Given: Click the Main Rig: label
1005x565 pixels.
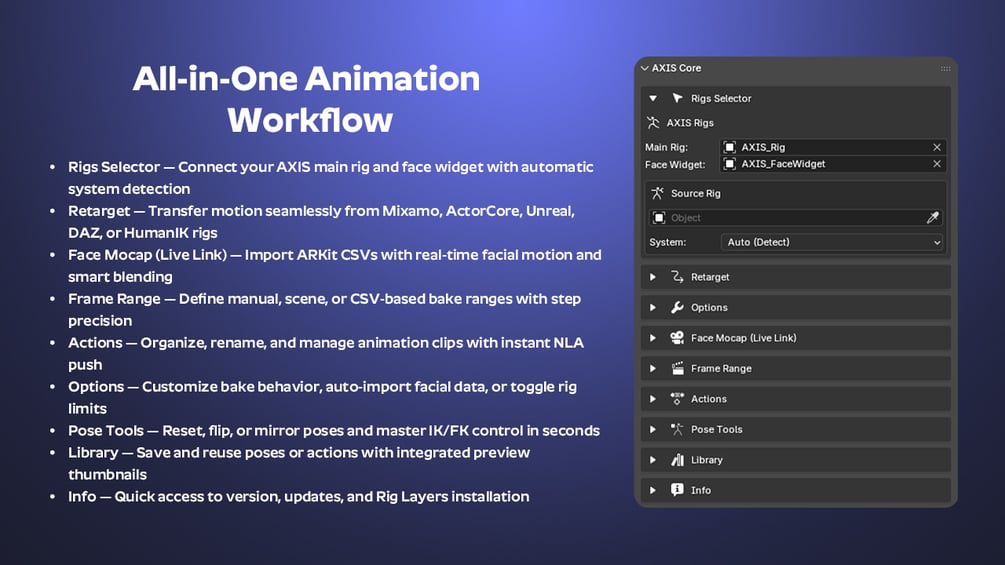Looking at the screenshot, I should [x=666, y=147].
